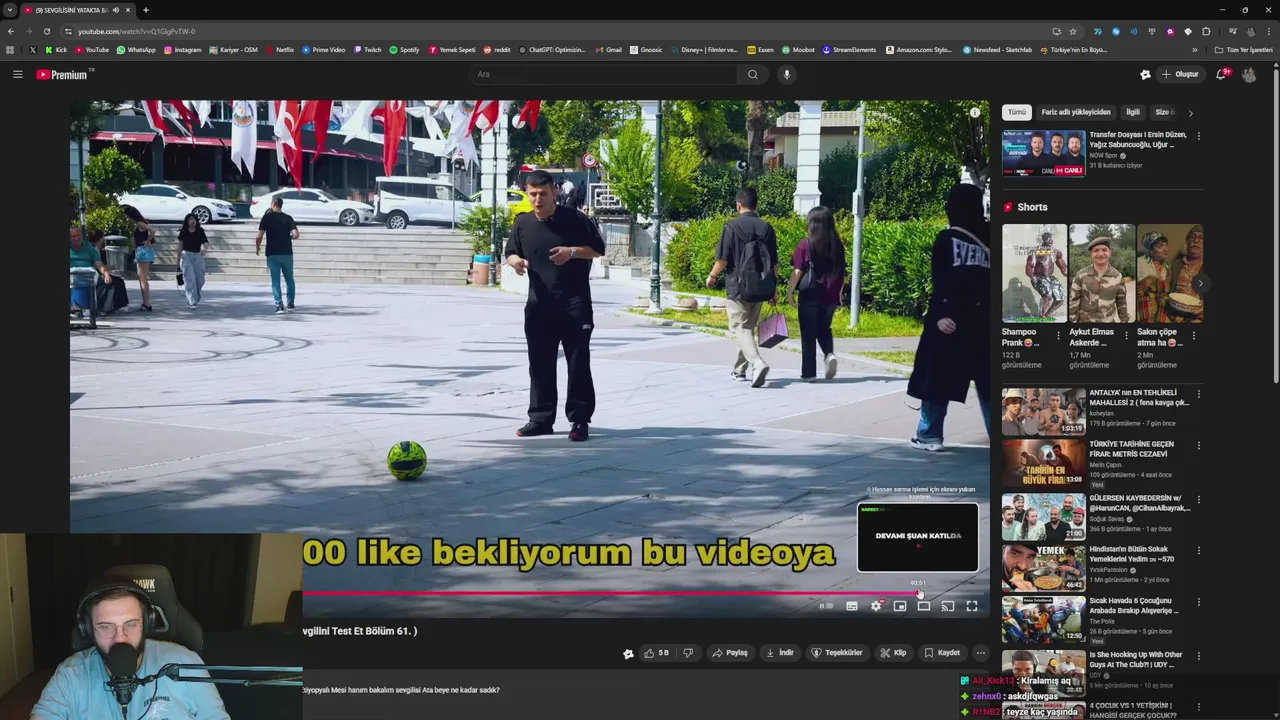Download the video with İndir

point(780,653)
